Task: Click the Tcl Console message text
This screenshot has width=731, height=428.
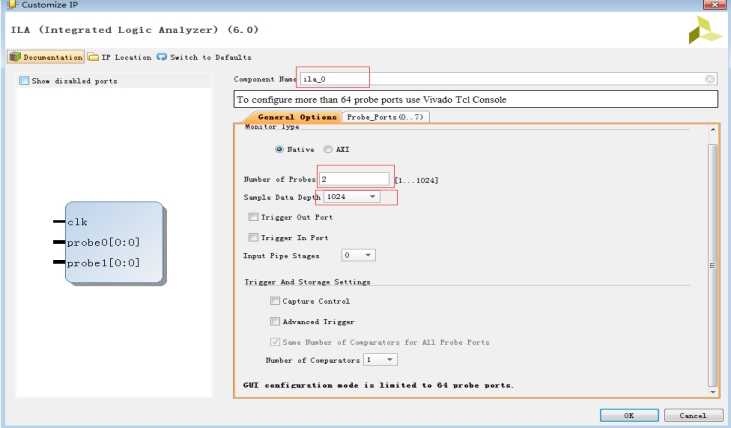Action: 372,99
